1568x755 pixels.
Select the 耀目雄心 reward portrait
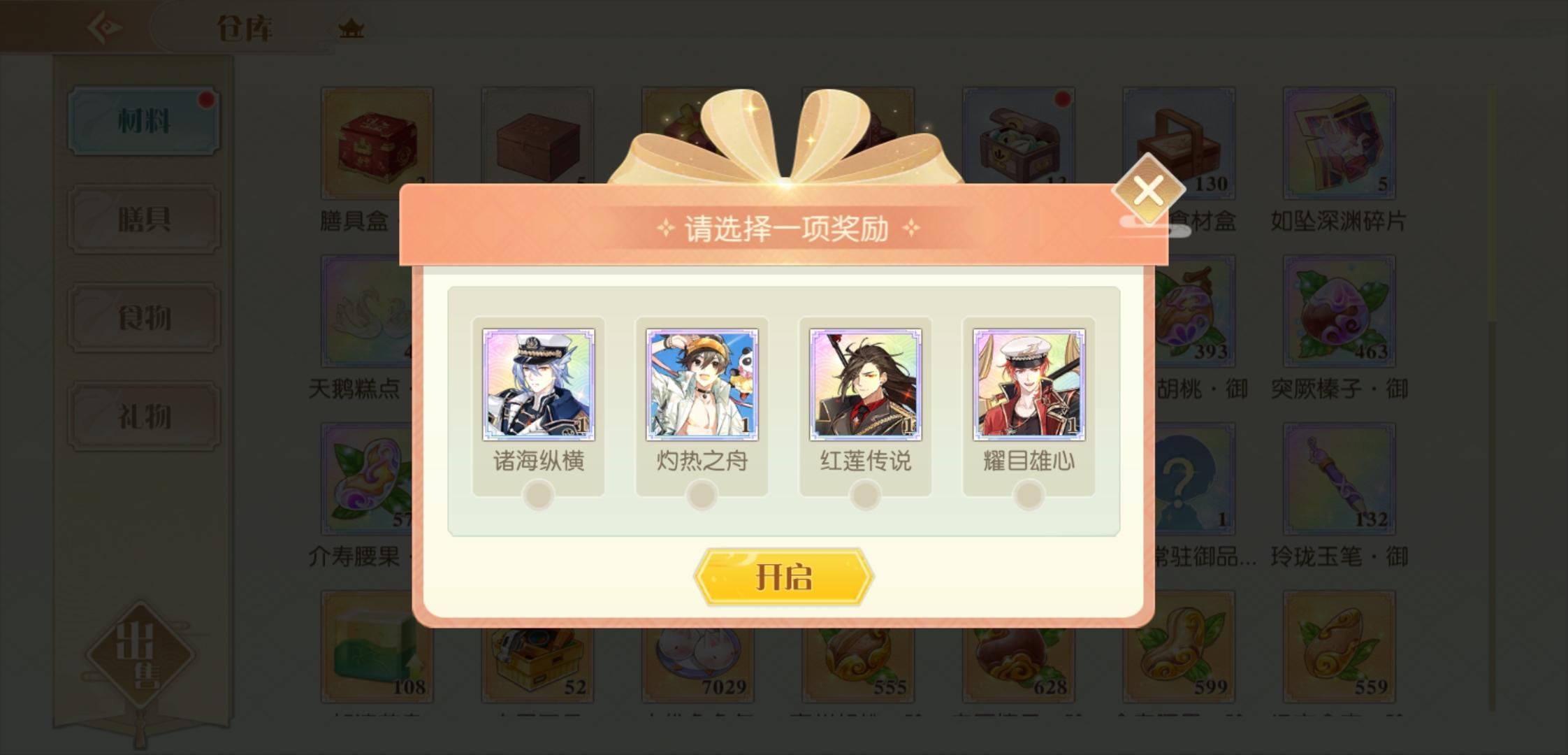coord(1029,384)
